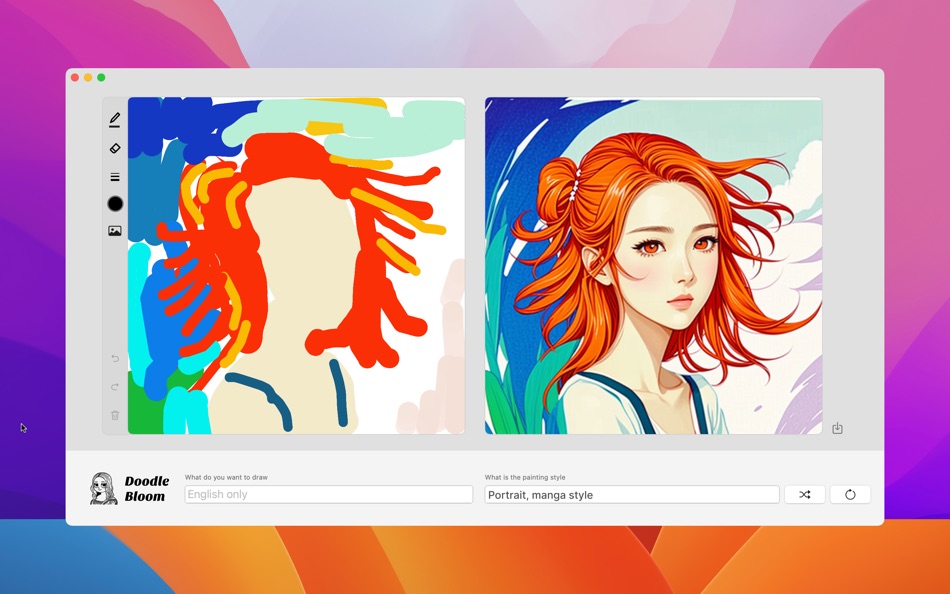Export the generated portrait via share icon
The width and height of the screenshot is (950, 594).
(x=837, y=427)
